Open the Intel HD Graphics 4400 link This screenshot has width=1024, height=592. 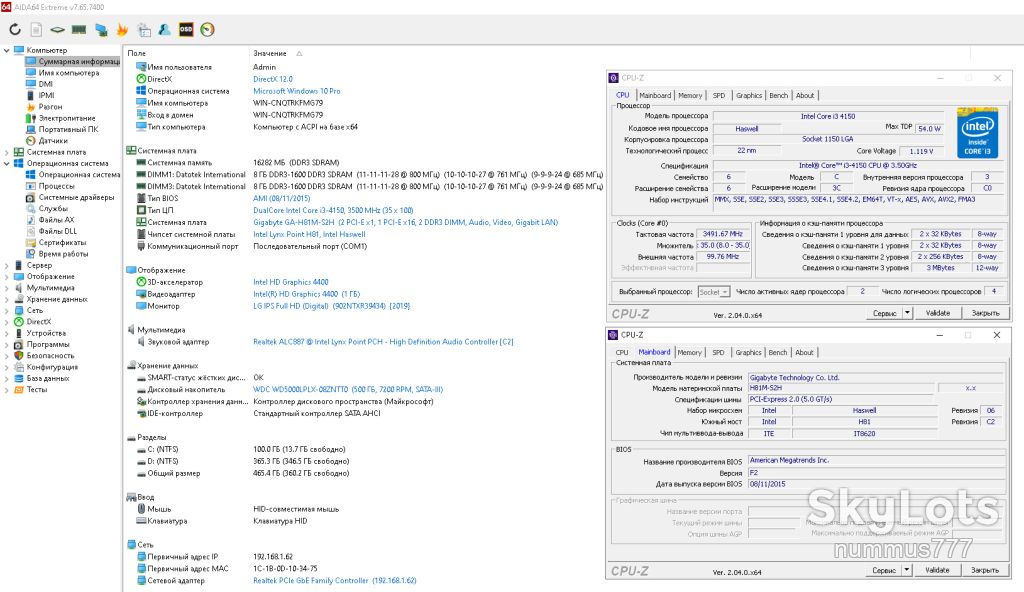tap(291, 282)
